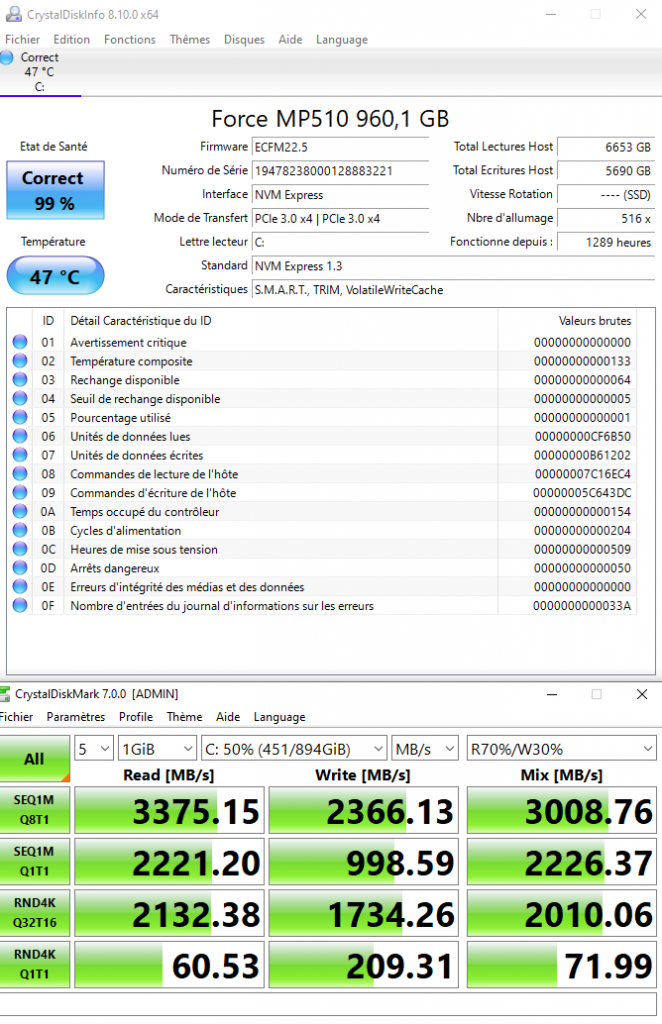Image resolution: width=662 pixels, height=1024 pixels.
Task: Click the SEQ1M Q8T1 read result 3375.15
Action: pyautogui.click(x=169, y=810)
